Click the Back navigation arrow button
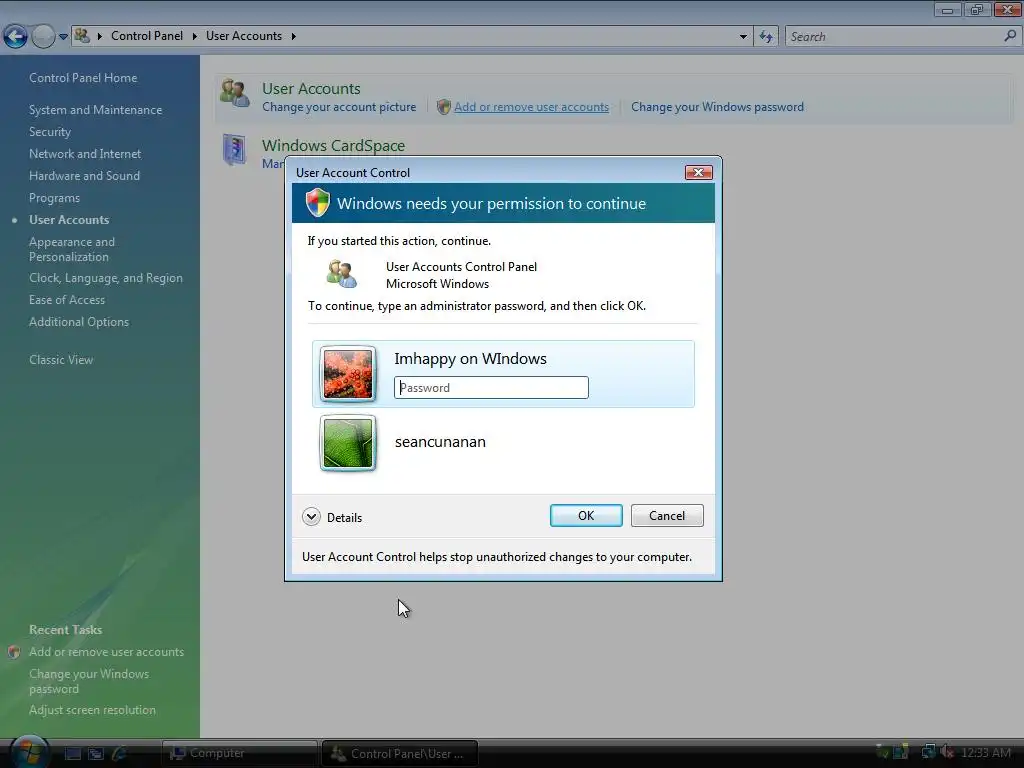Screen dimensions: 1024x768 click(16, 37)
